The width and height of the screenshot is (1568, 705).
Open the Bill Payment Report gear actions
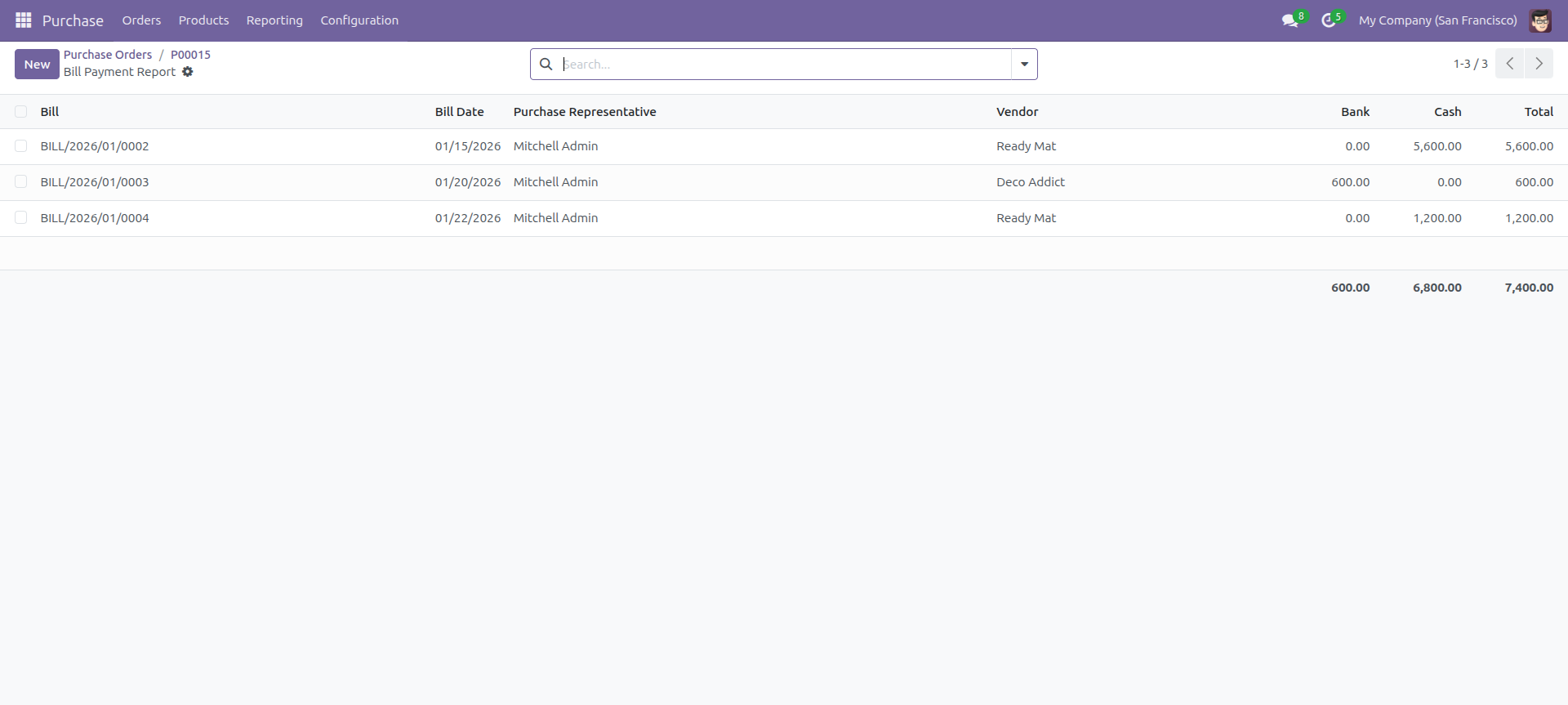tap(188, 72)
